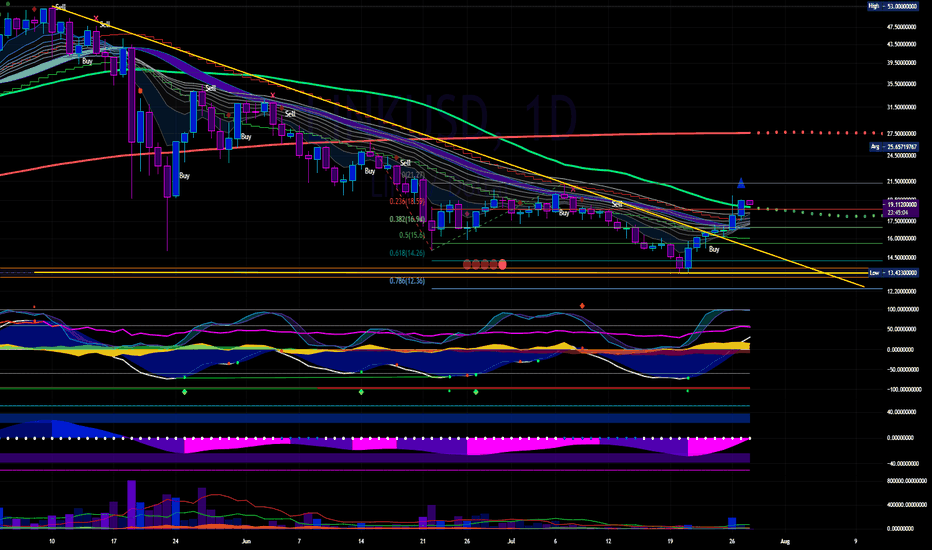
Task: Select the 0.618(14.26) Fibonacci level label
Action: tap(407, 253)
